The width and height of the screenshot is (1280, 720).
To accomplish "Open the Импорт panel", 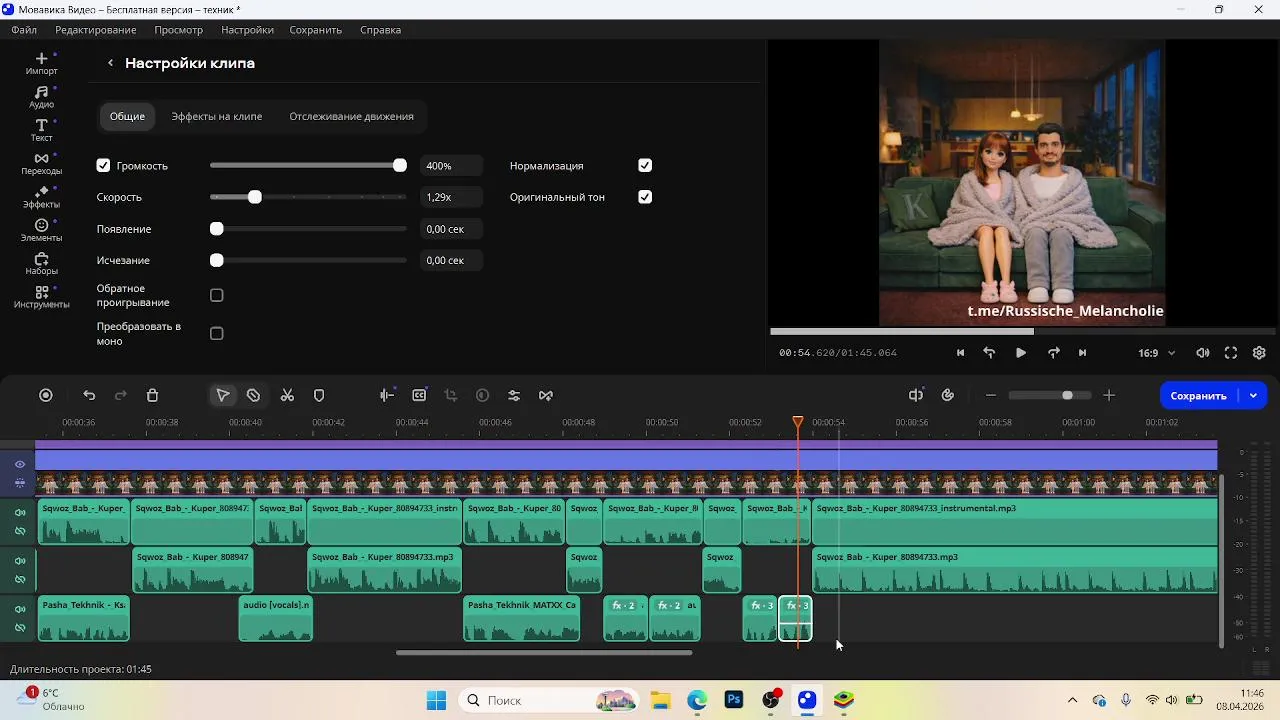I will [x=41, y=63].
